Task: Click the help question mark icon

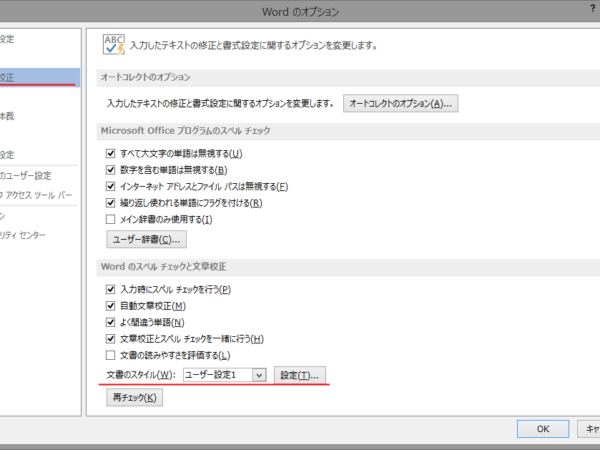Action: pos(593,8)
